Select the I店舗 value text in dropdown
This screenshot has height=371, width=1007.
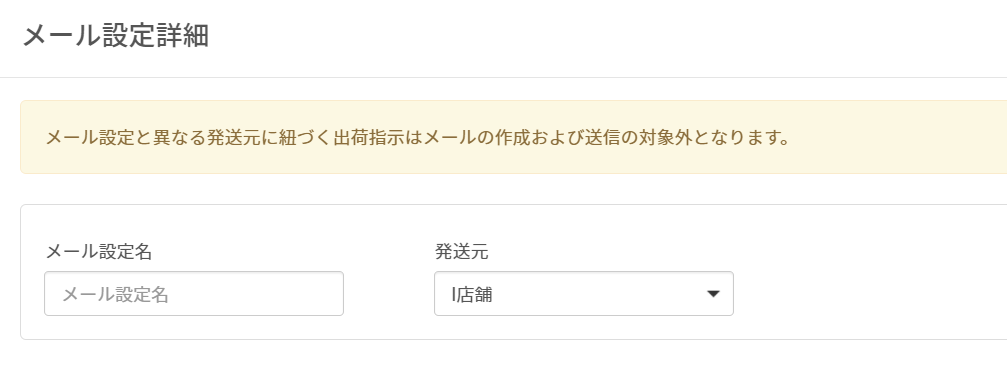click(472, 294)
